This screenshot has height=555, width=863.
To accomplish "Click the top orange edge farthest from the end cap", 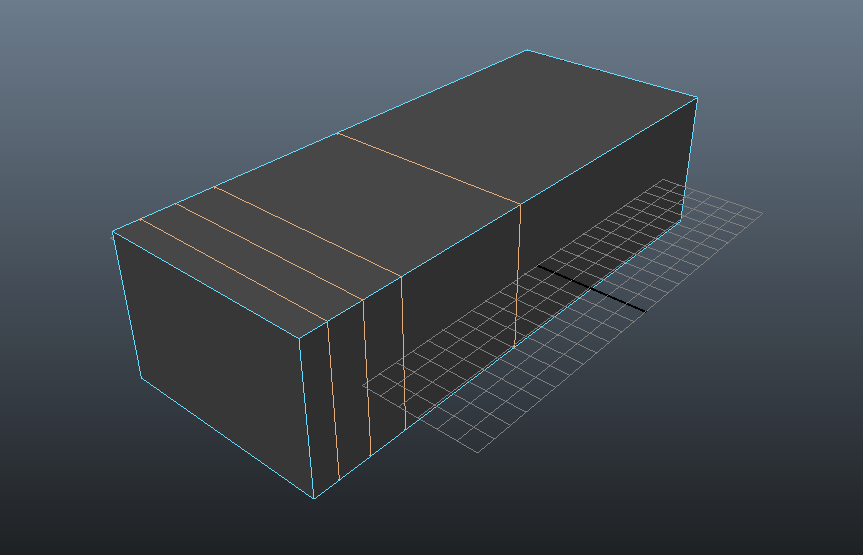I will [x=430, y=169].
